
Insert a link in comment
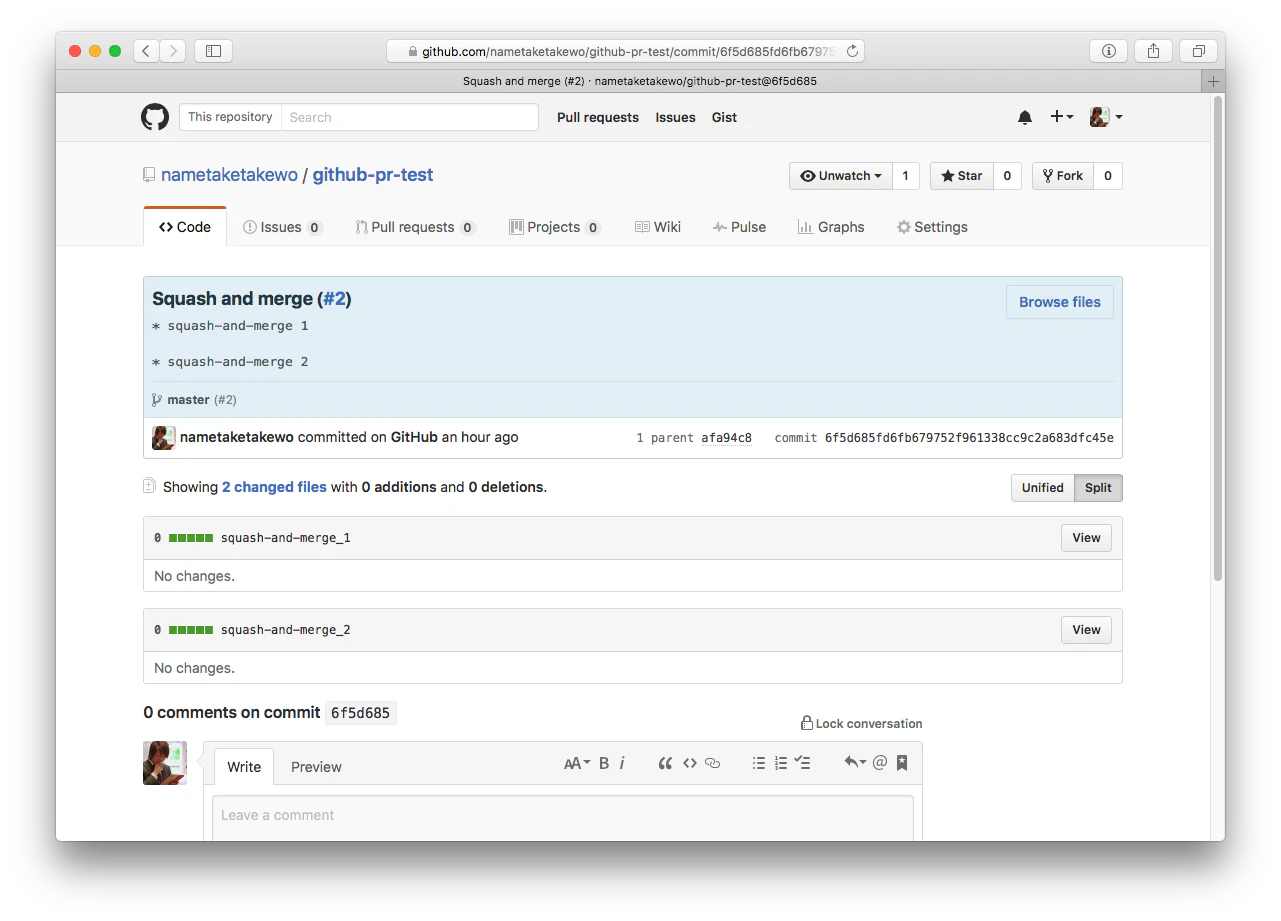(x=713, y=763)
